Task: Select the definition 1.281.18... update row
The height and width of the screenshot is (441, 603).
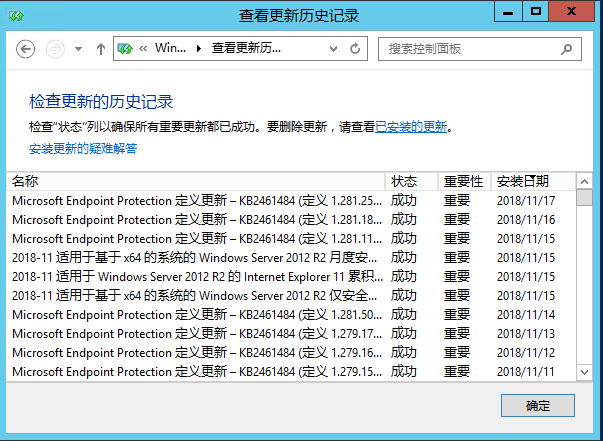Action: click(x=291, y=220)
